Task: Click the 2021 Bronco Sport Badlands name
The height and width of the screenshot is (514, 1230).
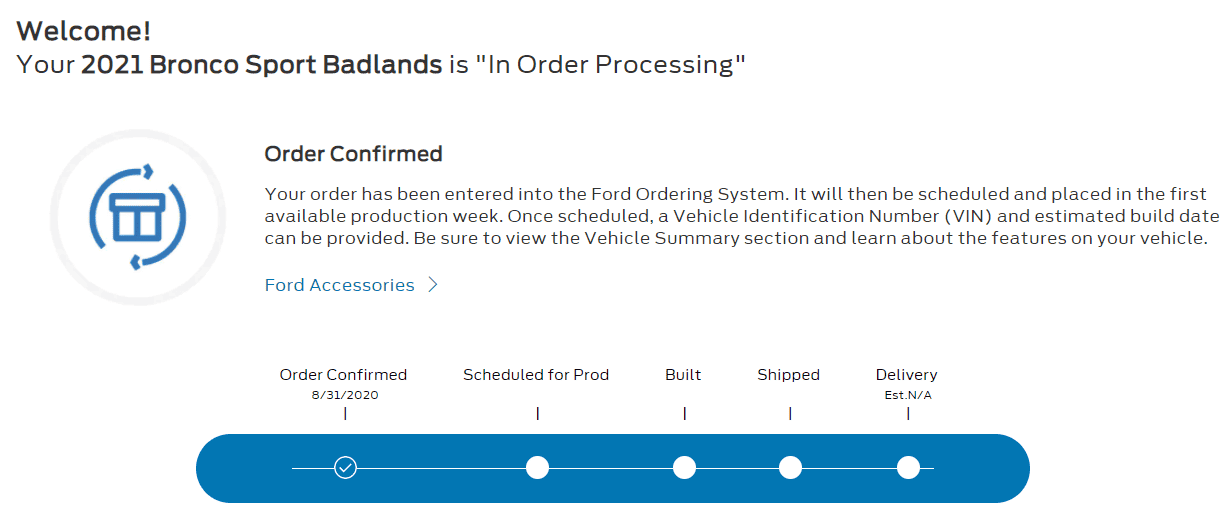Action: coord(261,65)
